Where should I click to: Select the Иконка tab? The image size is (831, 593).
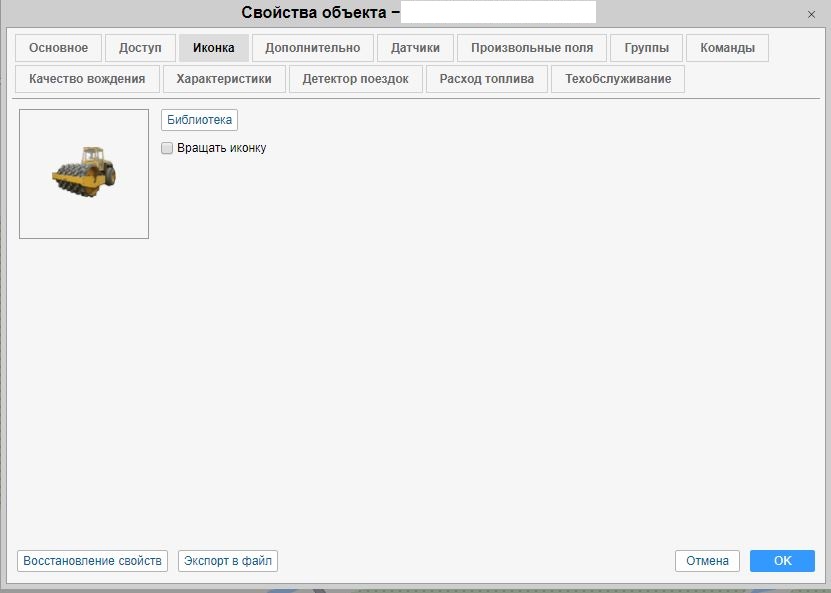click(213, 48)
